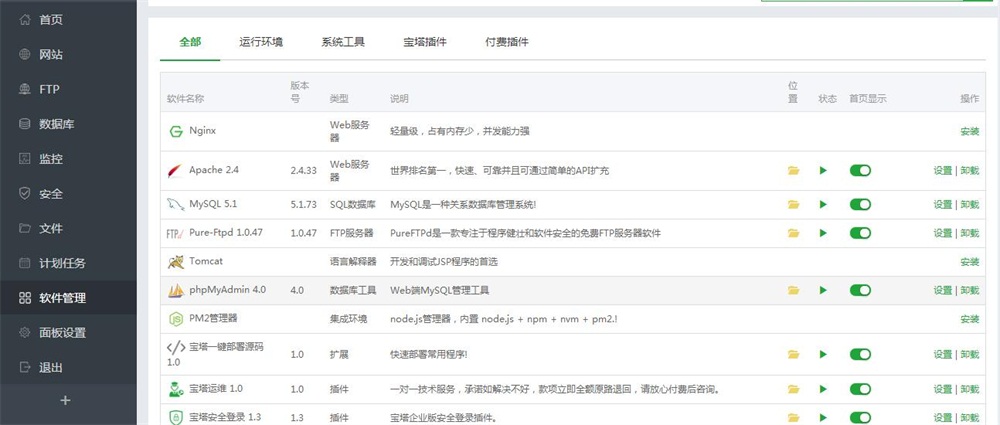Click the MySQL dolphin logo icon
This screenshot has height=425, width=1000.
click(x=175, y=204)
